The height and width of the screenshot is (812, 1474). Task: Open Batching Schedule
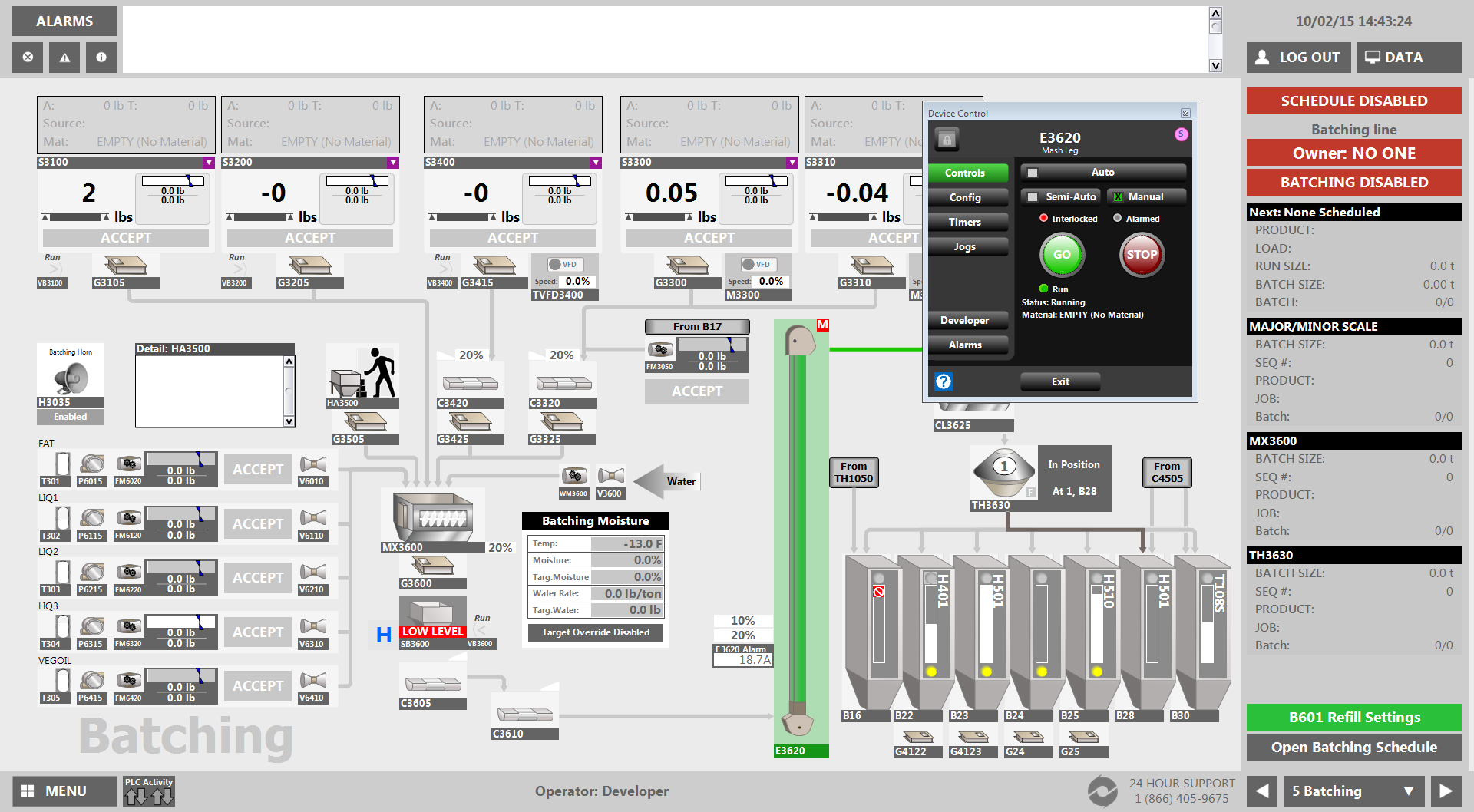coord(1354,748)
